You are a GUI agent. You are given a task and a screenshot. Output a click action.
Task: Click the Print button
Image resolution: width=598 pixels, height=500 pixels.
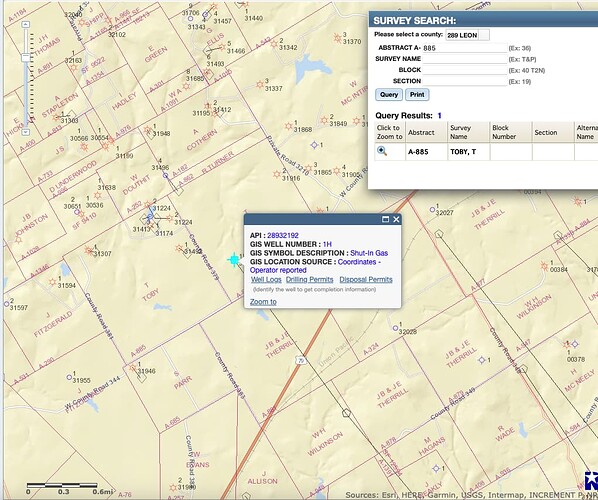[x=417, y=95]
